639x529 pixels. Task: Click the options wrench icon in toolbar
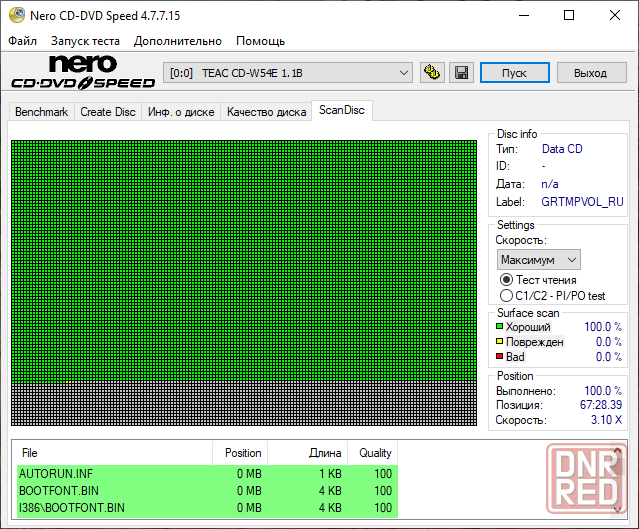click(433, 73)
